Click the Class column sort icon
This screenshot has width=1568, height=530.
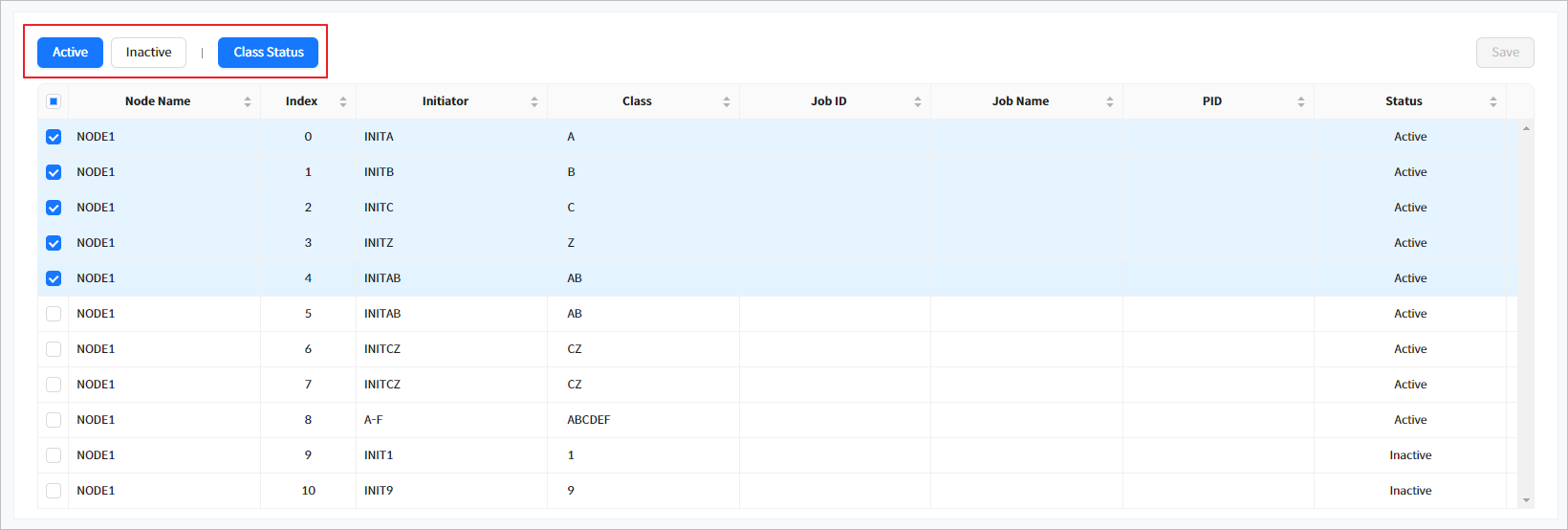(x=727, y=101)
